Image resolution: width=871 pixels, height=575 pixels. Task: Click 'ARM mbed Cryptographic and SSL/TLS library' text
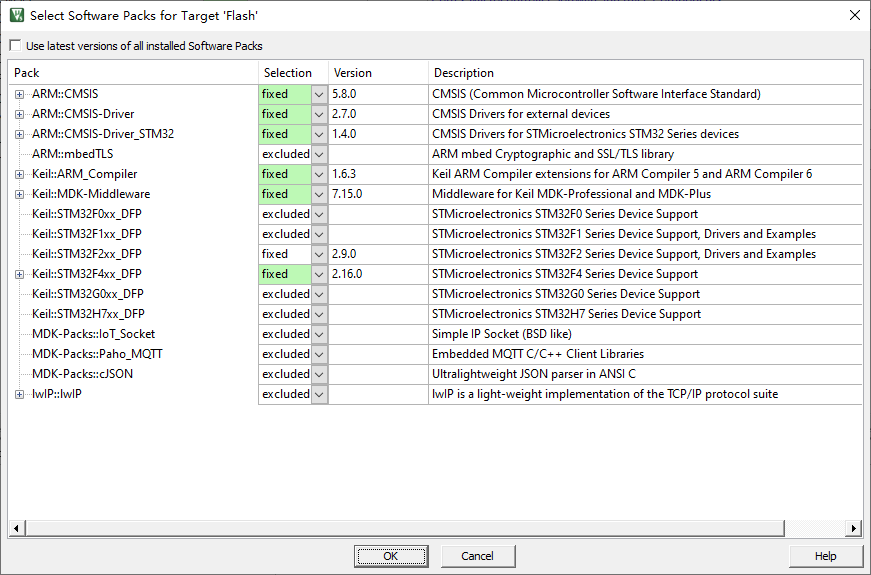tap(553, 154)
